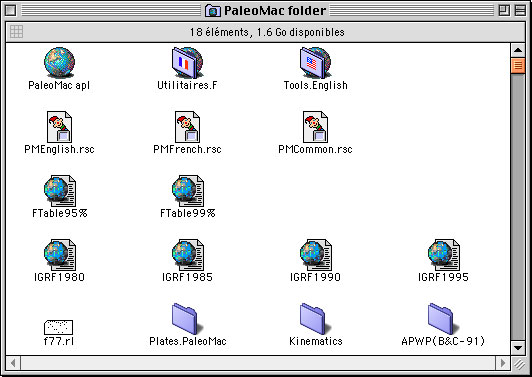This screenshot has height=377, width=532.
Task: Click the 'f77.rl' file name label
Action: point(59,341)
